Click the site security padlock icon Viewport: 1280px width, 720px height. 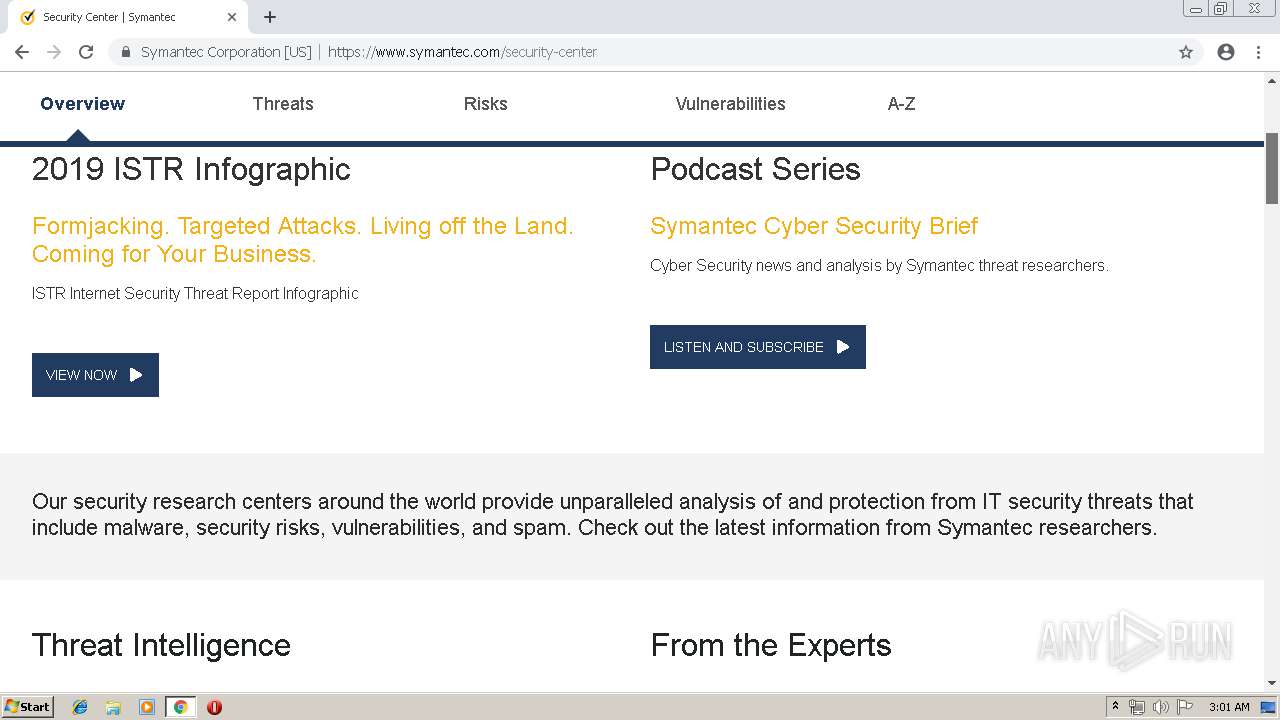(126, 52)
